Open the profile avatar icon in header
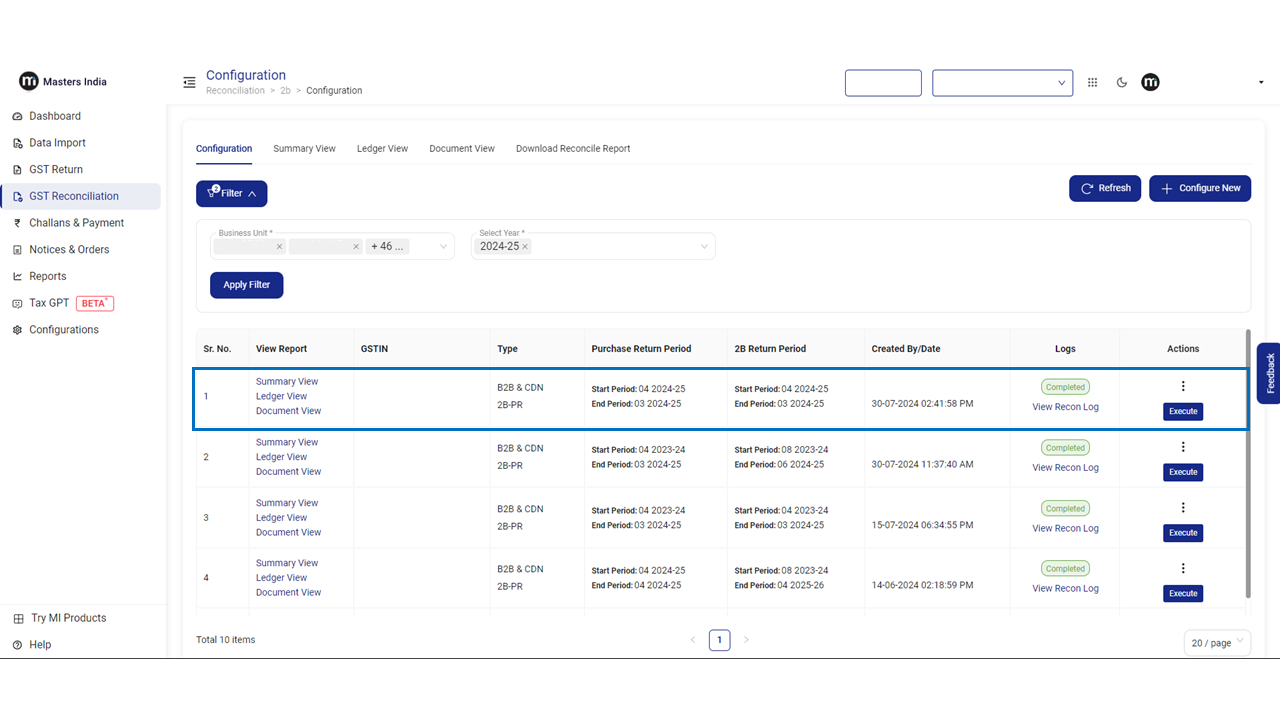 [x=1150, y=82]
